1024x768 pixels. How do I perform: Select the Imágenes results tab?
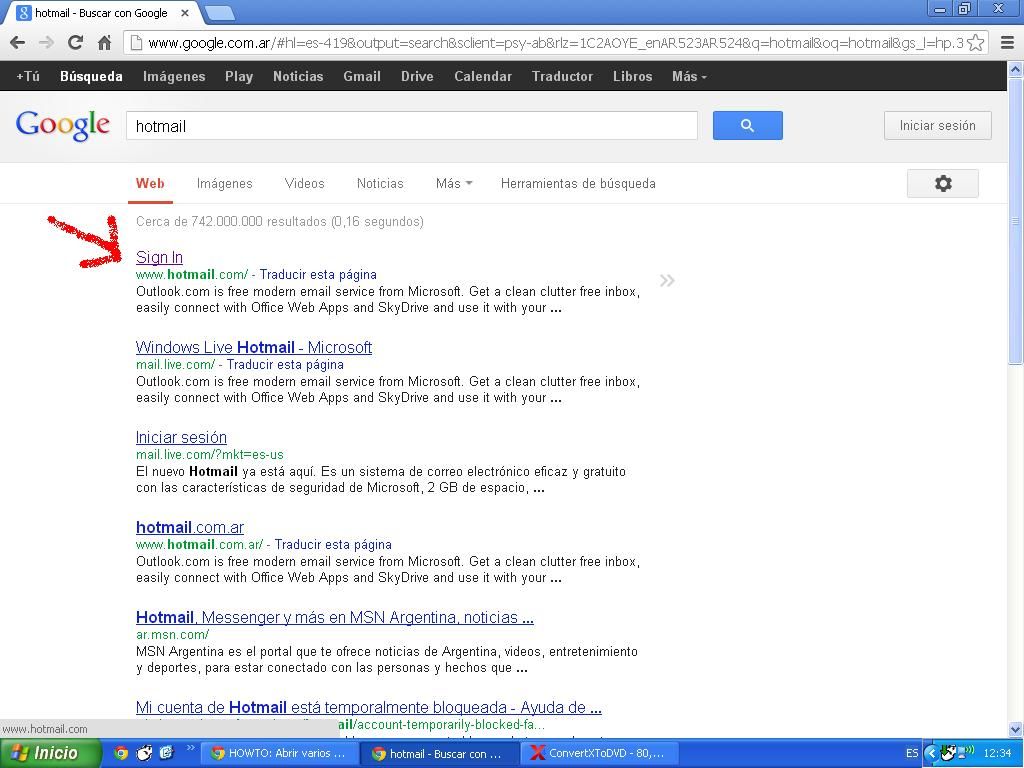[225, 184]
